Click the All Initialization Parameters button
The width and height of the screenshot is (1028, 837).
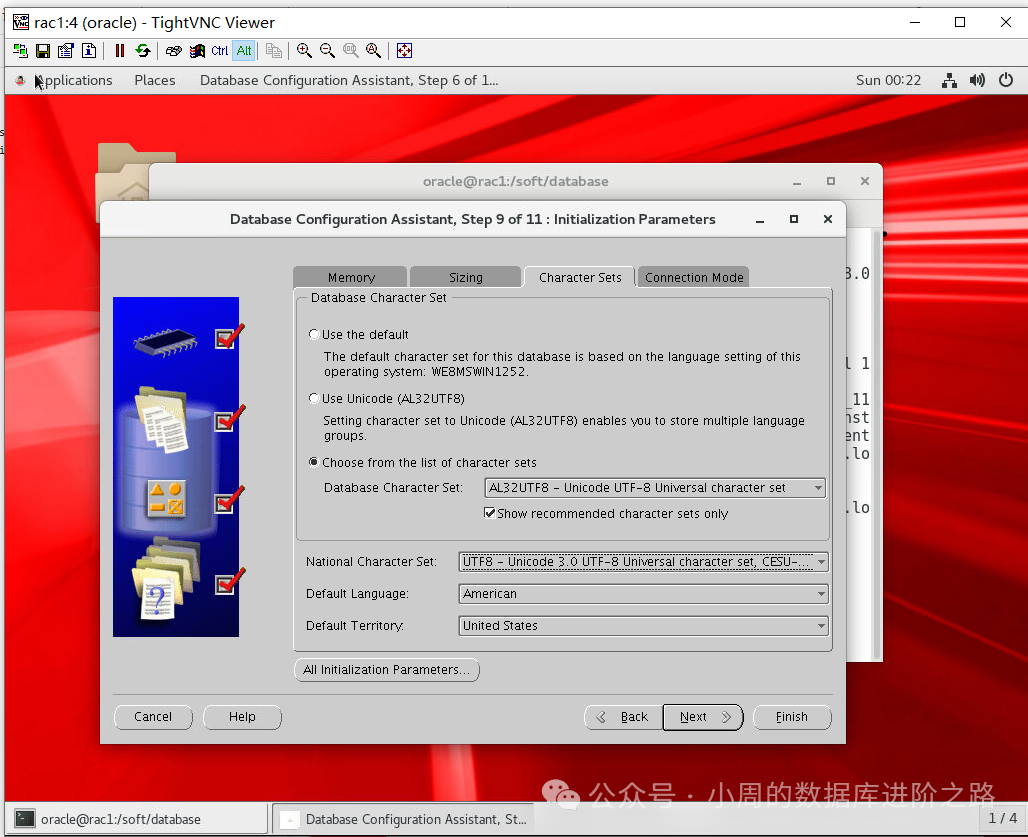point(387,670)
